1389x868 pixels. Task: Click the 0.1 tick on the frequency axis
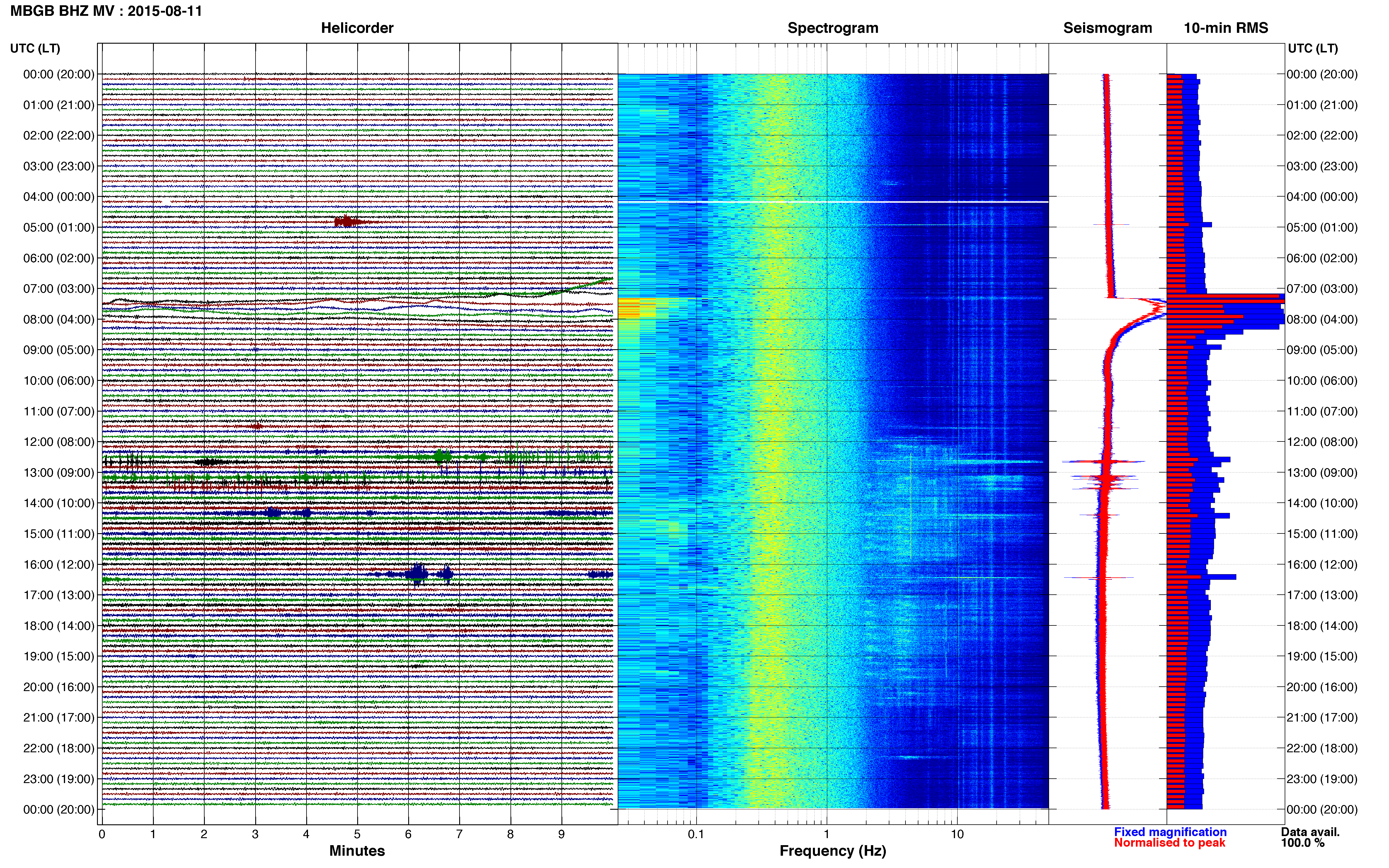(696, 834)
